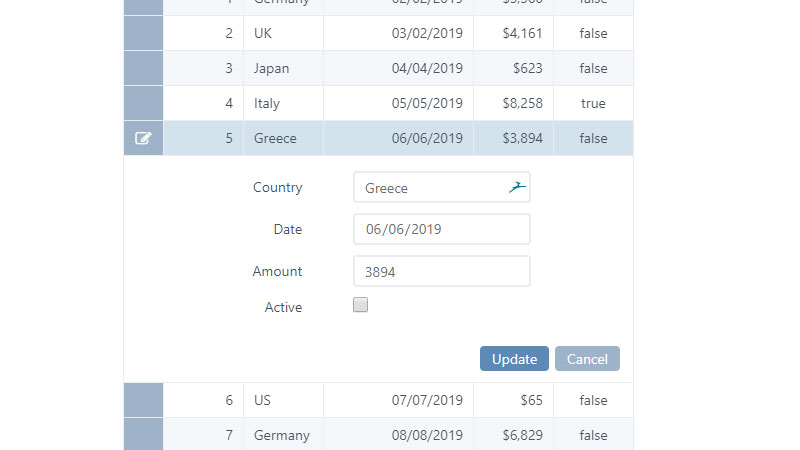Viewport: 800px width, 450px height.
Task: Click the $8,258 amount cell
Action: click(513, 103)
